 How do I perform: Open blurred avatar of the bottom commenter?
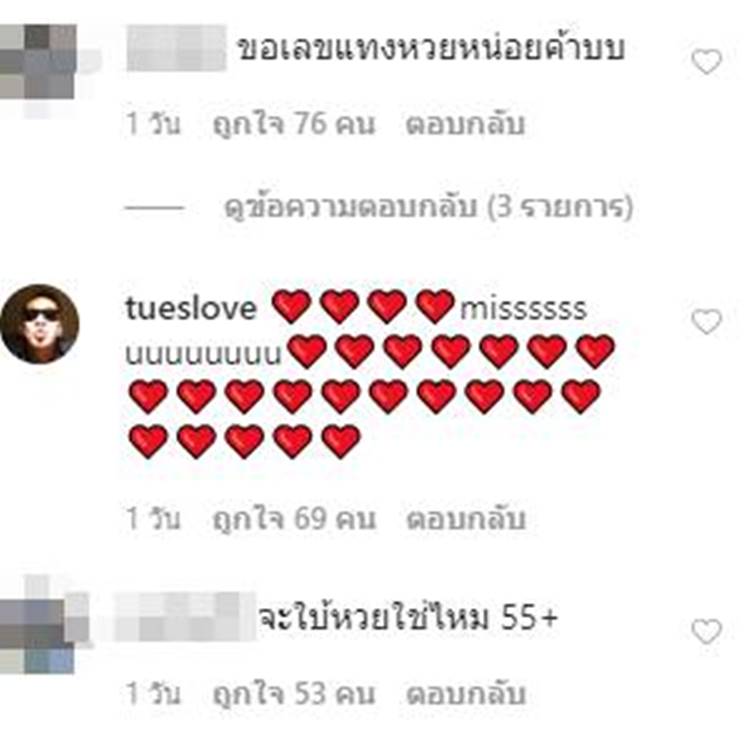point(38,636)
